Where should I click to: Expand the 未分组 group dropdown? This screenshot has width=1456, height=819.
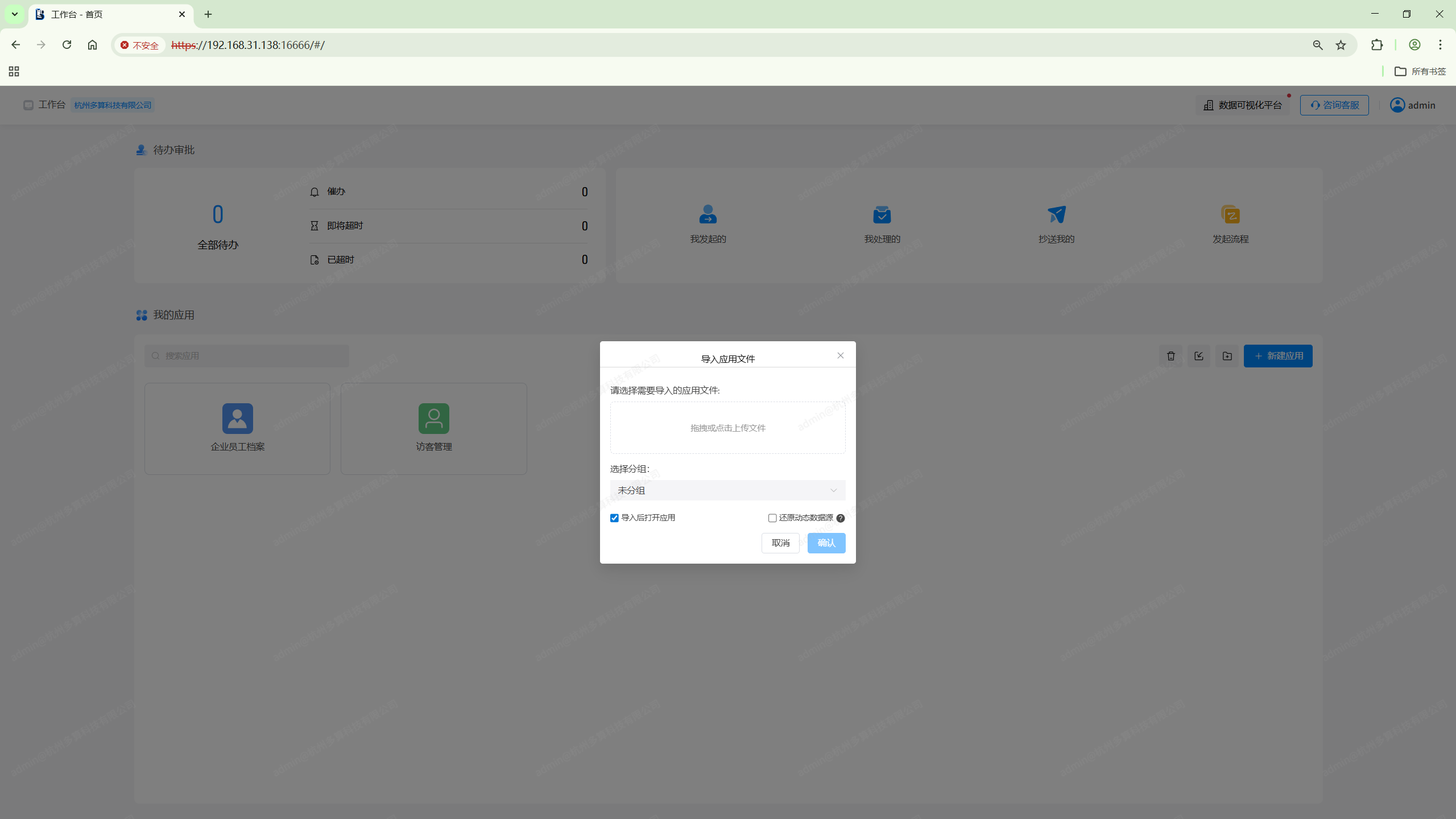[x=727, y=490]
